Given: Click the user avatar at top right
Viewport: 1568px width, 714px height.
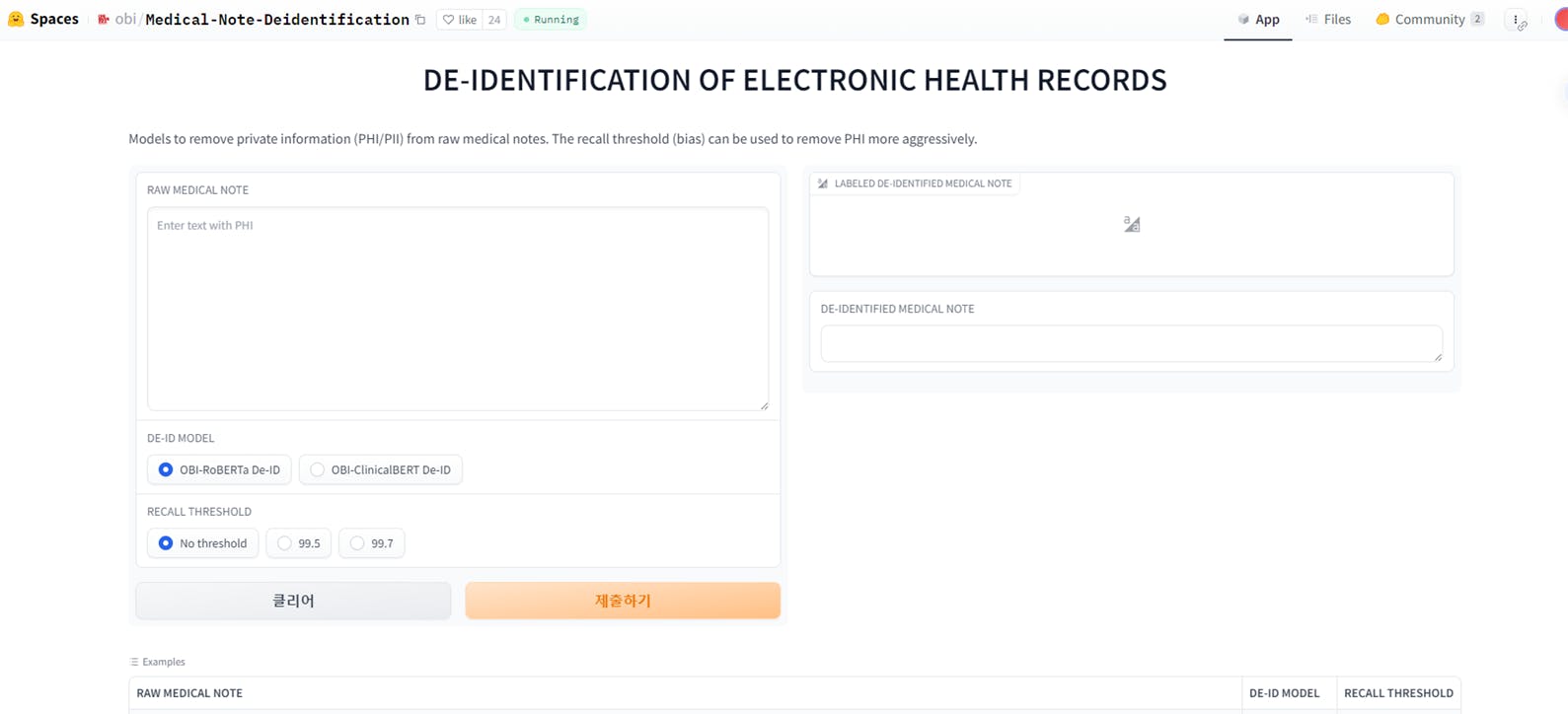Looking at the screenshot, I should [1562, 20].
